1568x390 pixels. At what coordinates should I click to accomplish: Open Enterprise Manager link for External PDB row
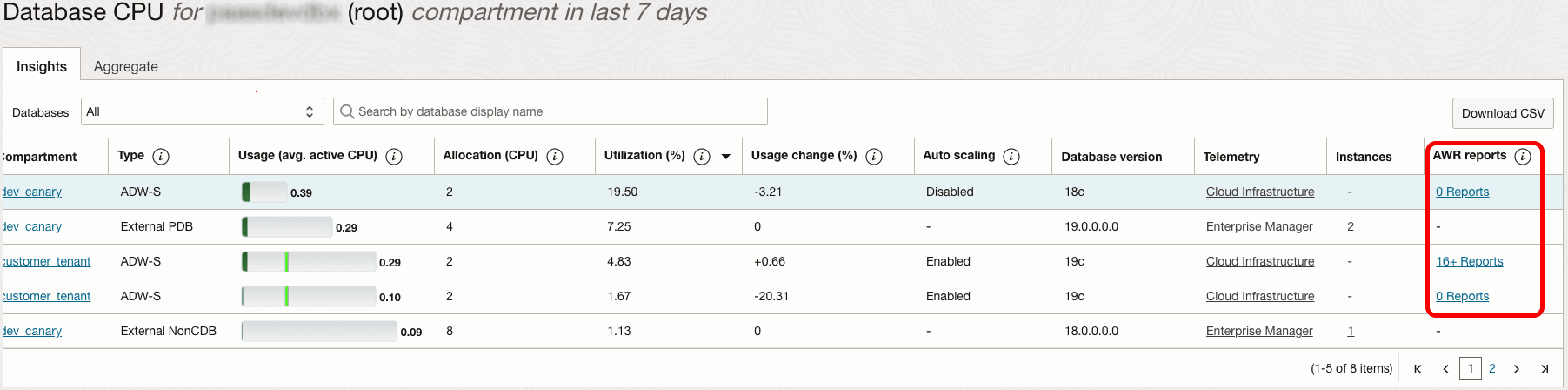(x=1259, y=226)
